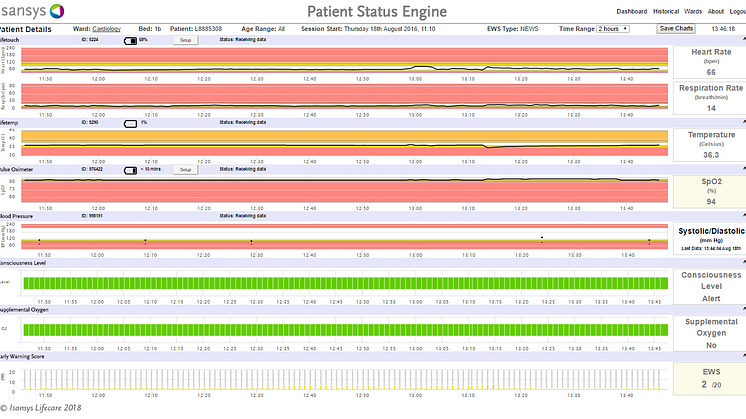Click Lifetemp 'Status: Receiving data' text

click(243, 122)
